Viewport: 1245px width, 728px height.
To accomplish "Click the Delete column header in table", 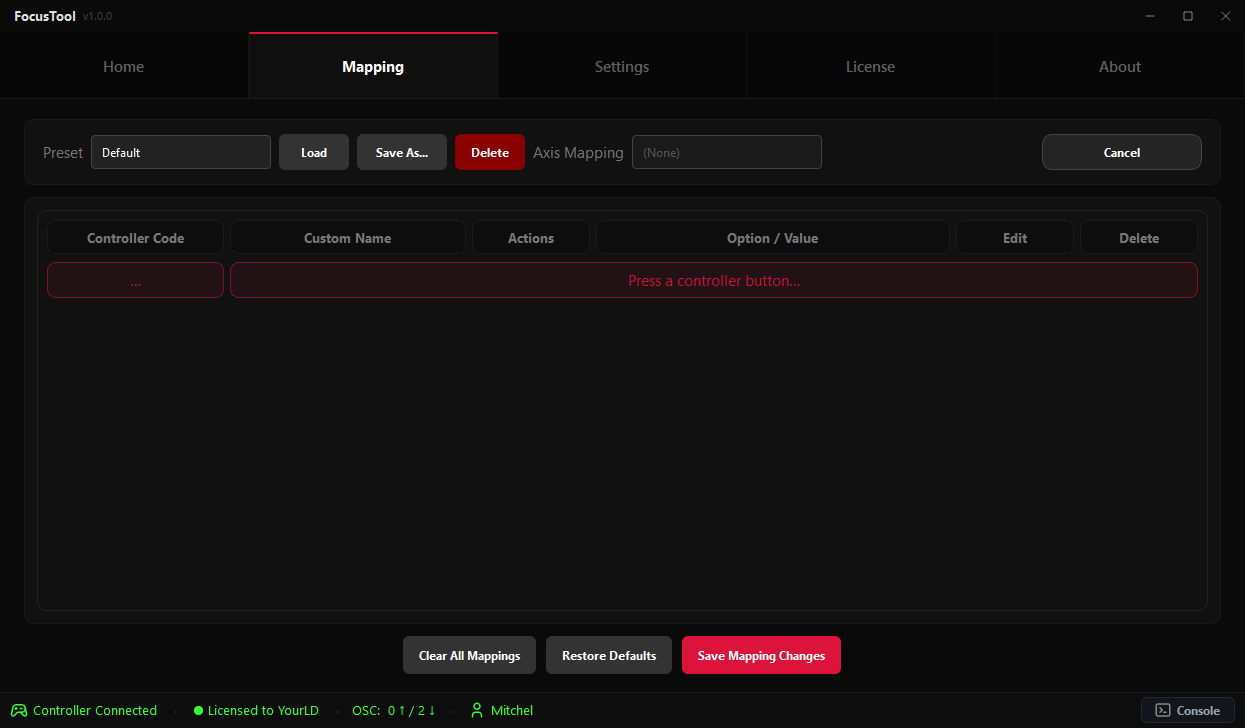I will point(1139,238).
